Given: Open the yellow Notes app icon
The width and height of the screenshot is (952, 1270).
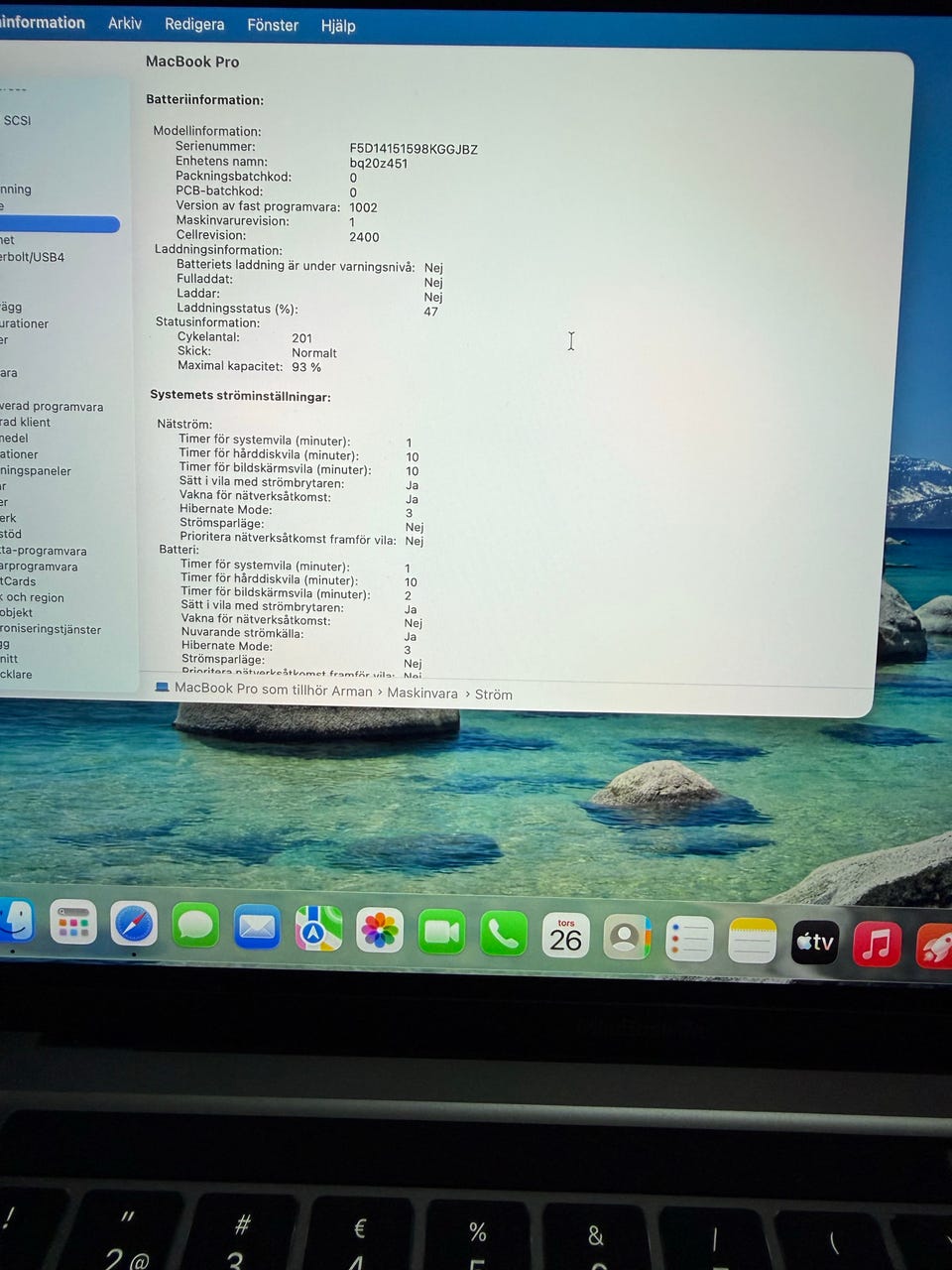Looking at the screenshot, I should click(752, 940).
